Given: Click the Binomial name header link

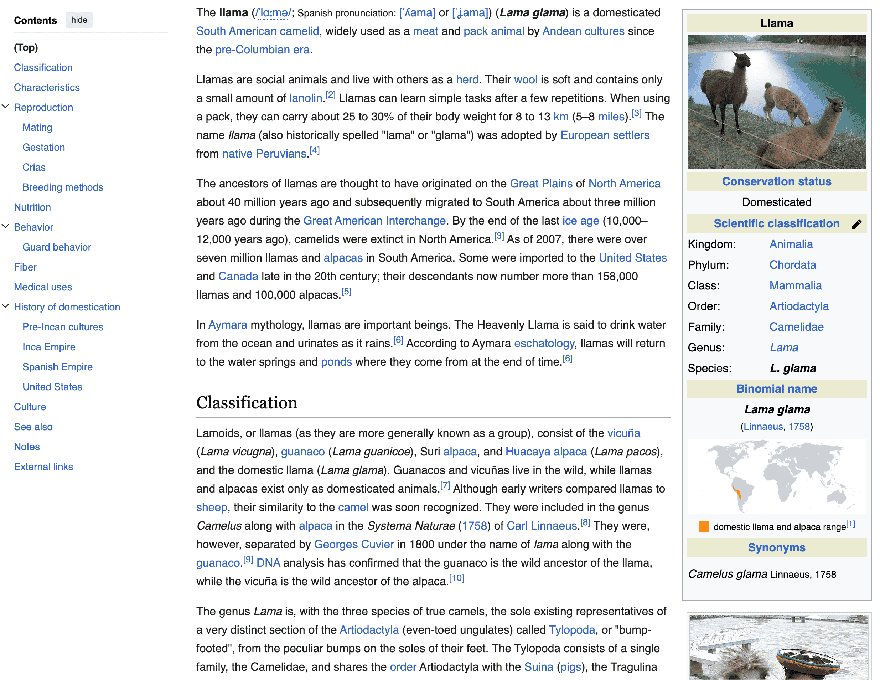Looking at the screenshot, I should click(776, 389).
